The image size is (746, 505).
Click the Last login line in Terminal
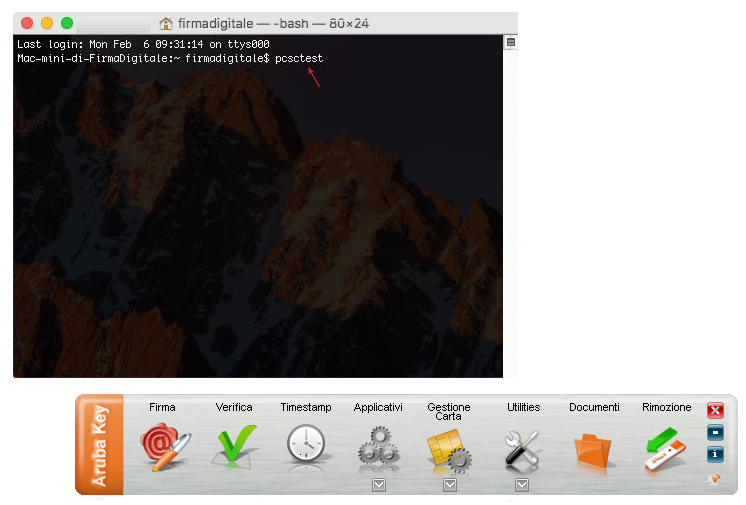pyautogui.click(x=143, y=44)
